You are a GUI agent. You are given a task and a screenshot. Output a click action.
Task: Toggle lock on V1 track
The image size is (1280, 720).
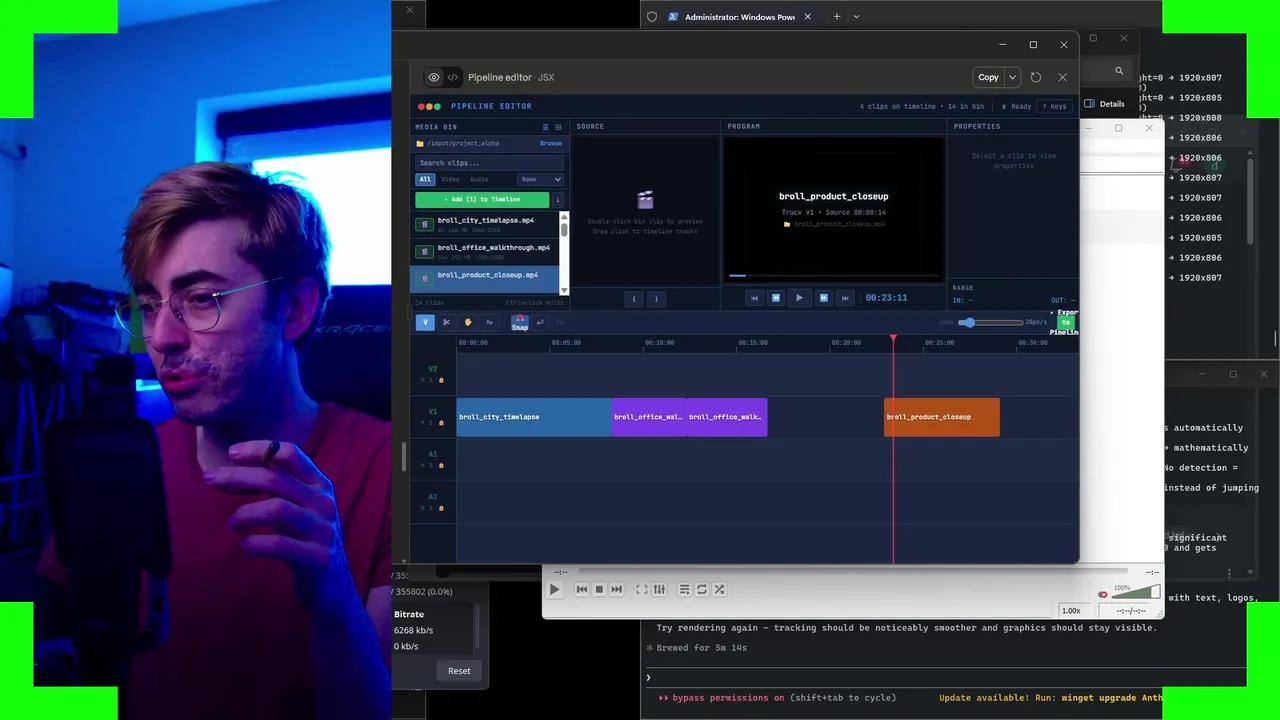click(441, 423)
